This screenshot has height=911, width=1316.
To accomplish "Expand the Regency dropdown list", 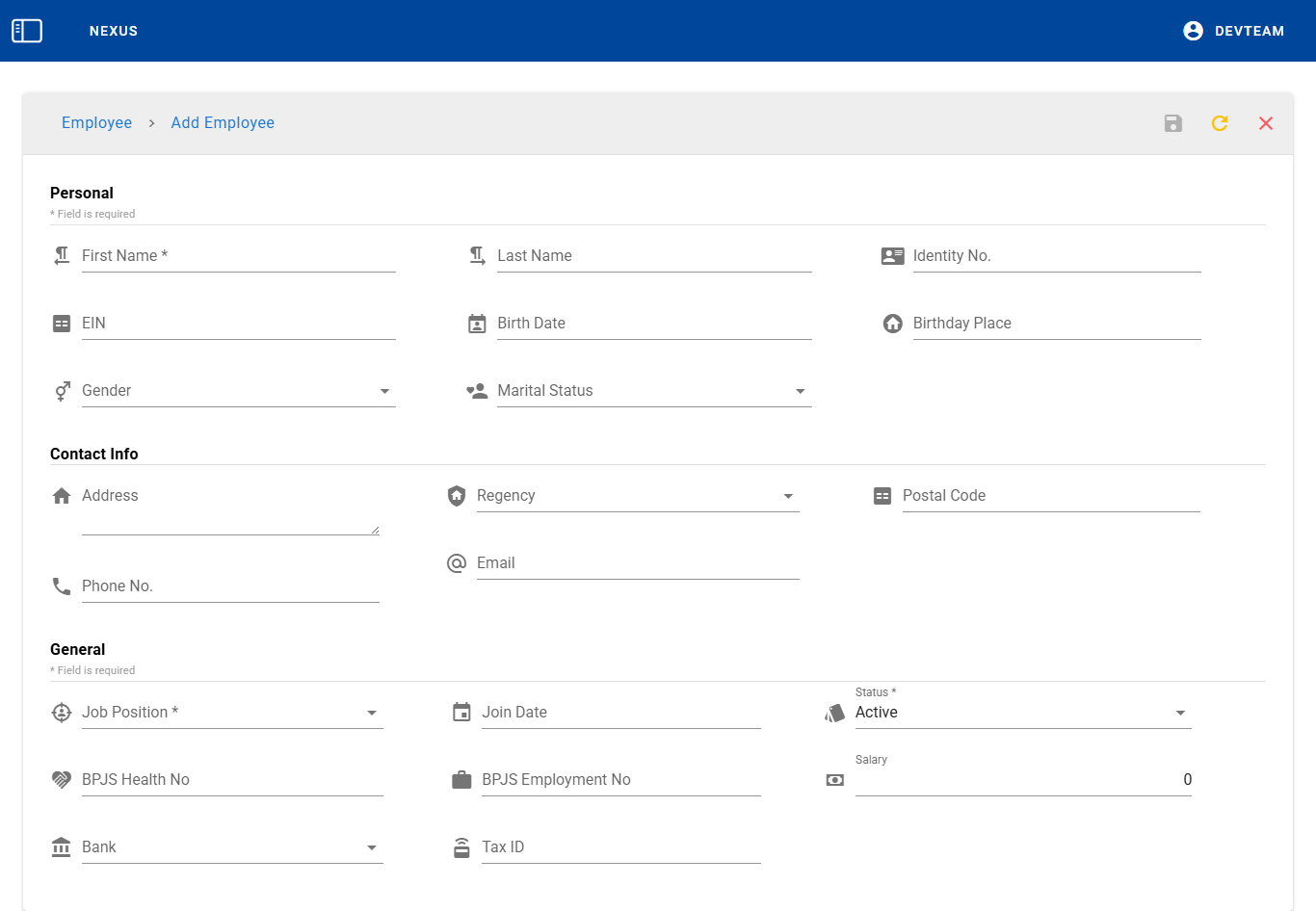I will coord(637,496).
